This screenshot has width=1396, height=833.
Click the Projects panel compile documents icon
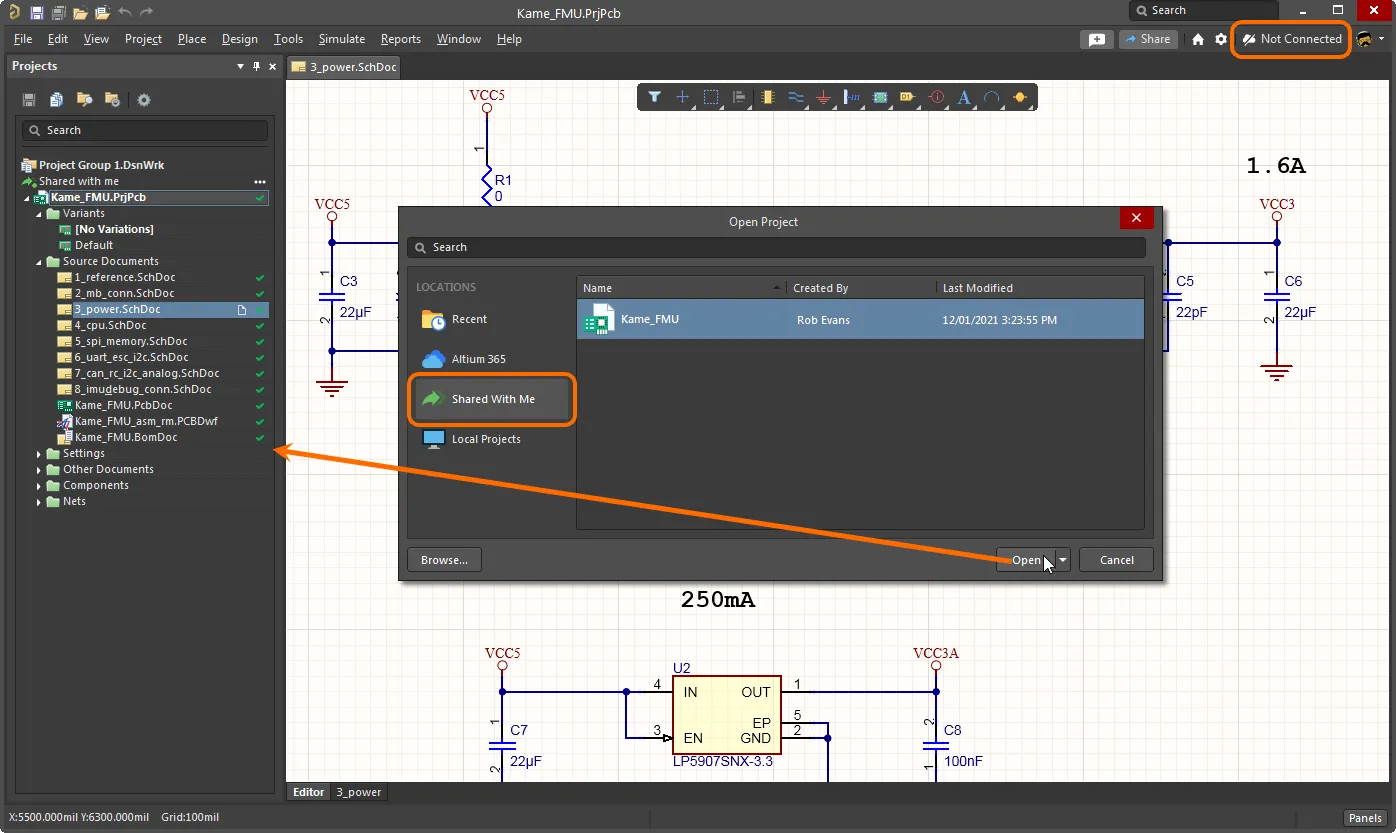click(x=57, y=100)
